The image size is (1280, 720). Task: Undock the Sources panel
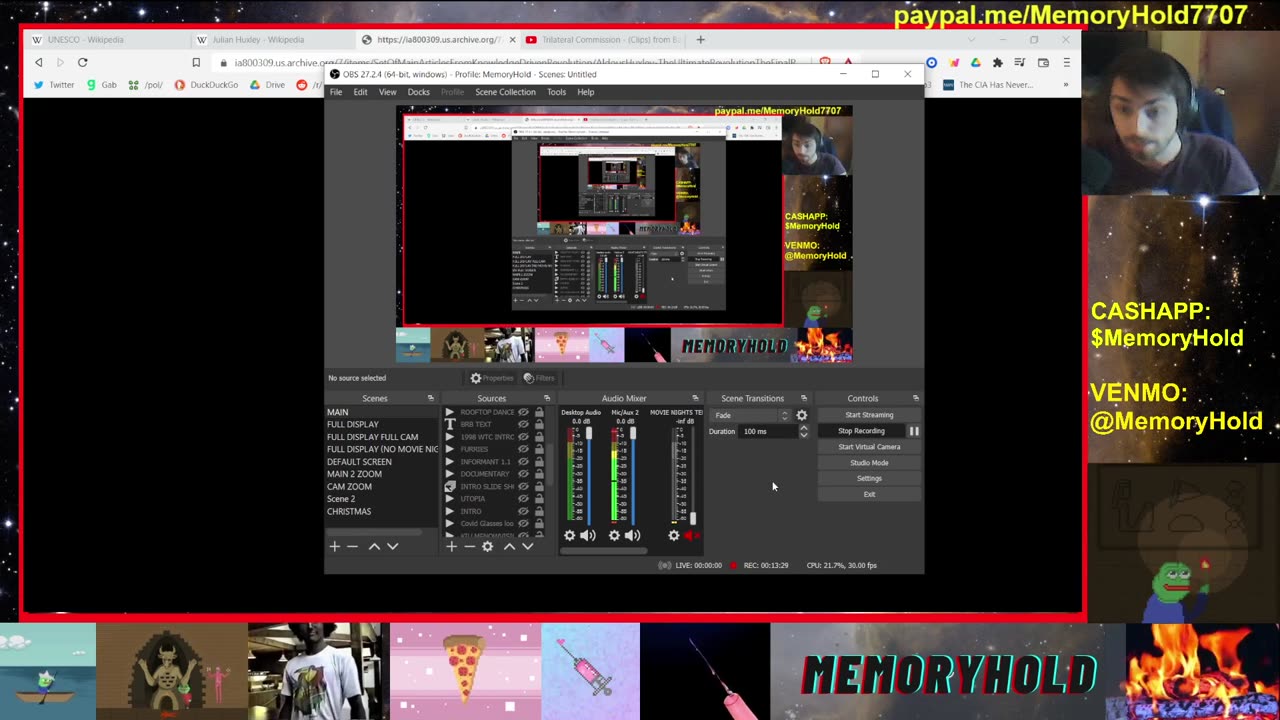(x=546, y=398)
